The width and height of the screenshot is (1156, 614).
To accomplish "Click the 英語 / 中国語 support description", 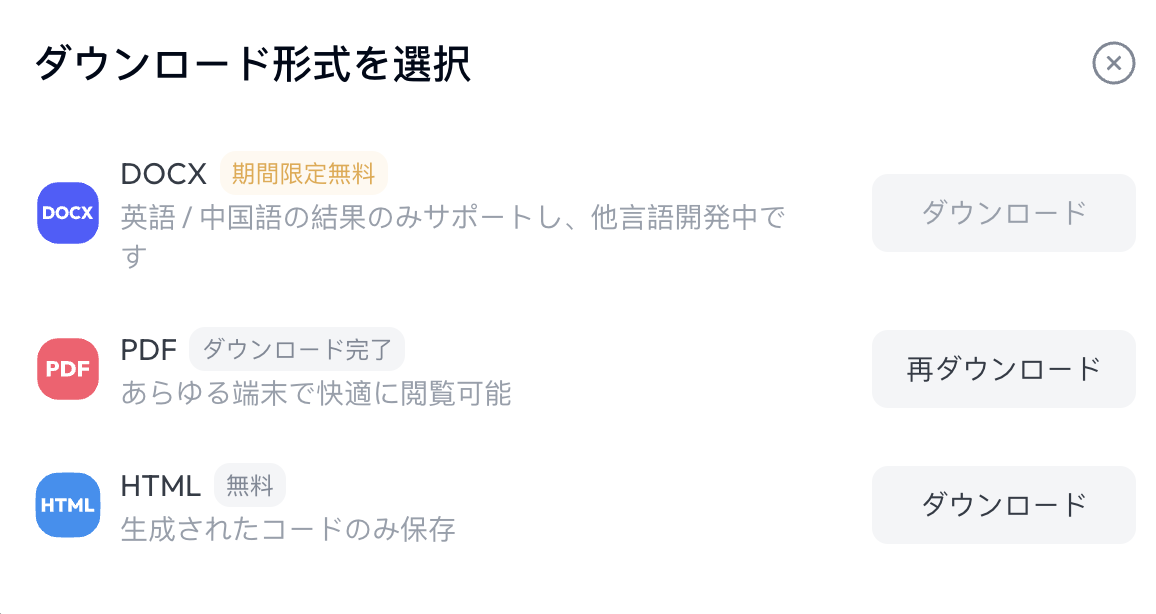I will point(453,237).
